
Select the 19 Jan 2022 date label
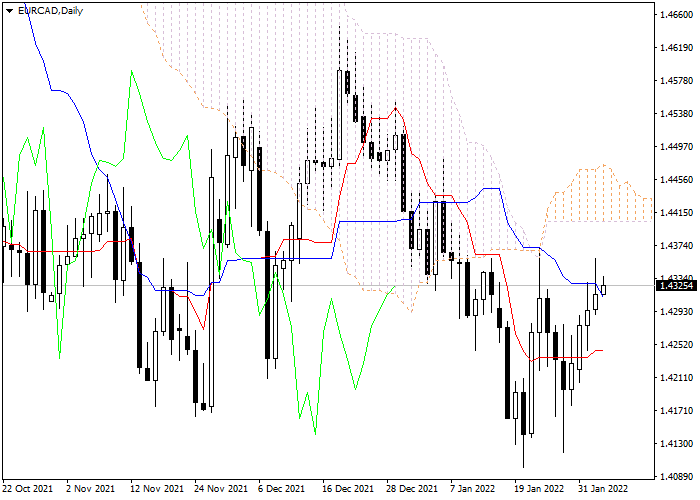[x=540, y=488]
